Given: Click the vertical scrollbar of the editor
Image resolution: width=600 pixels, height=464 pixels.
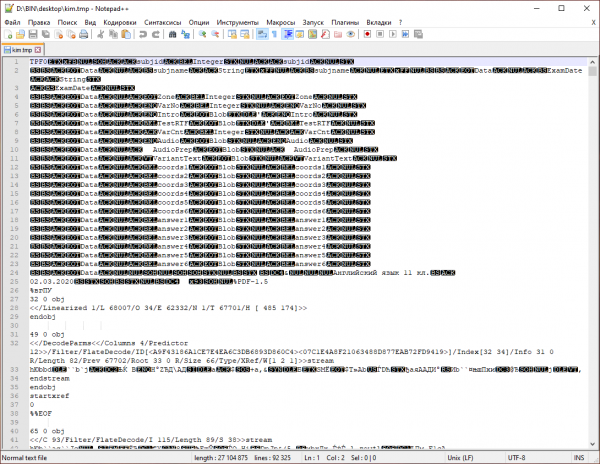Looking at the screenshot, I should coord(594,250).
